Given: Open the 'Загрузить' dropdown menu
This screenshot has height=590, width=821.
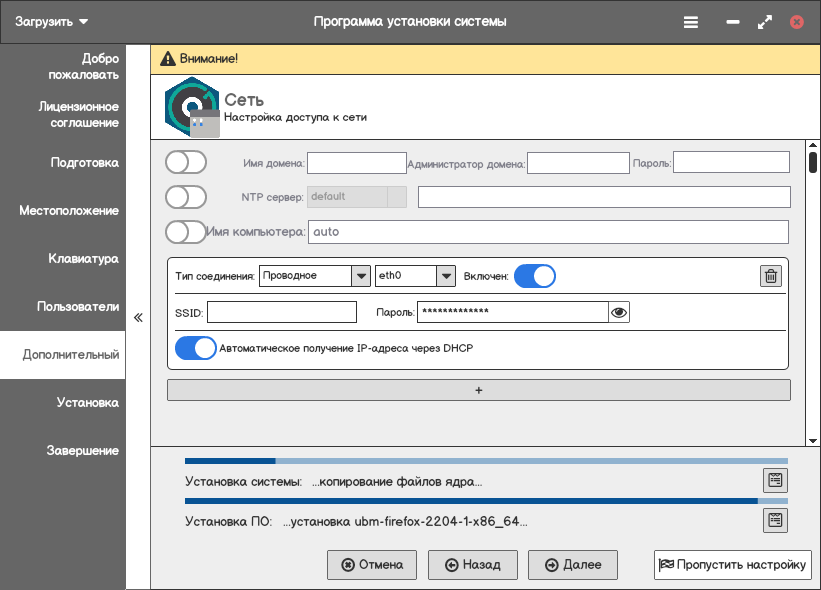Looking at the screenshot, I should [x=52, y=21].
